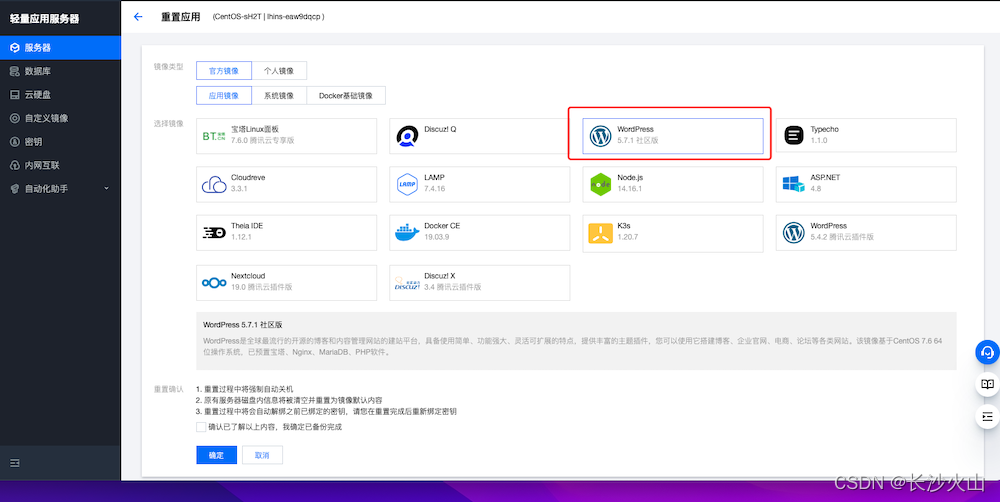Screen dimensions: 1000x502
Task: Expand the 自动化助手 chevron
Action: pos(107,188)
